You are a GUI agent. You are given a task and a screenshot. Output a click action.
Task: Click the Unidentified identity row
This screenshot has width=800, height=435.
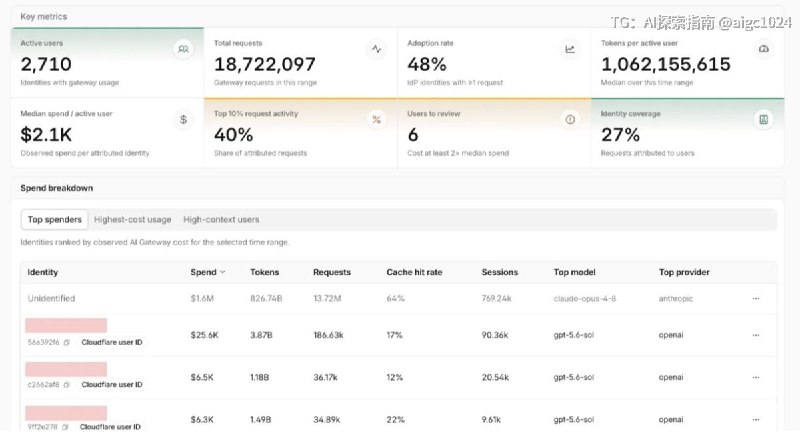pyautogui.click(x=398, y=298)
